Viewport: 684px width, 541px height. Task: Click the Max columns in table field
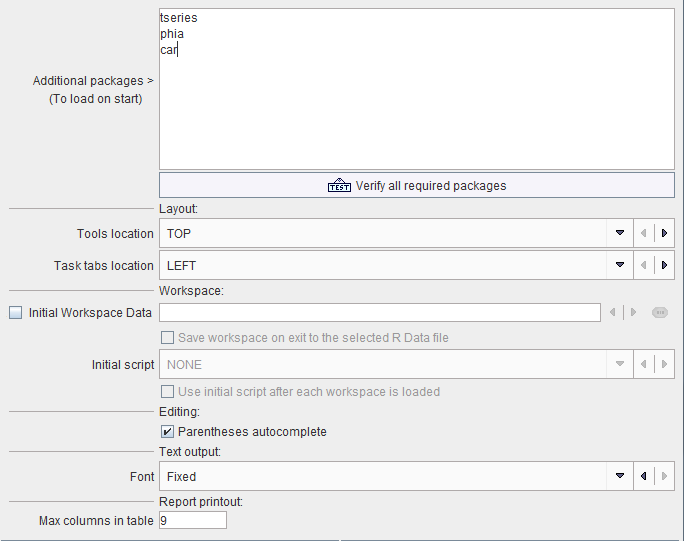[x=193, y=520]
